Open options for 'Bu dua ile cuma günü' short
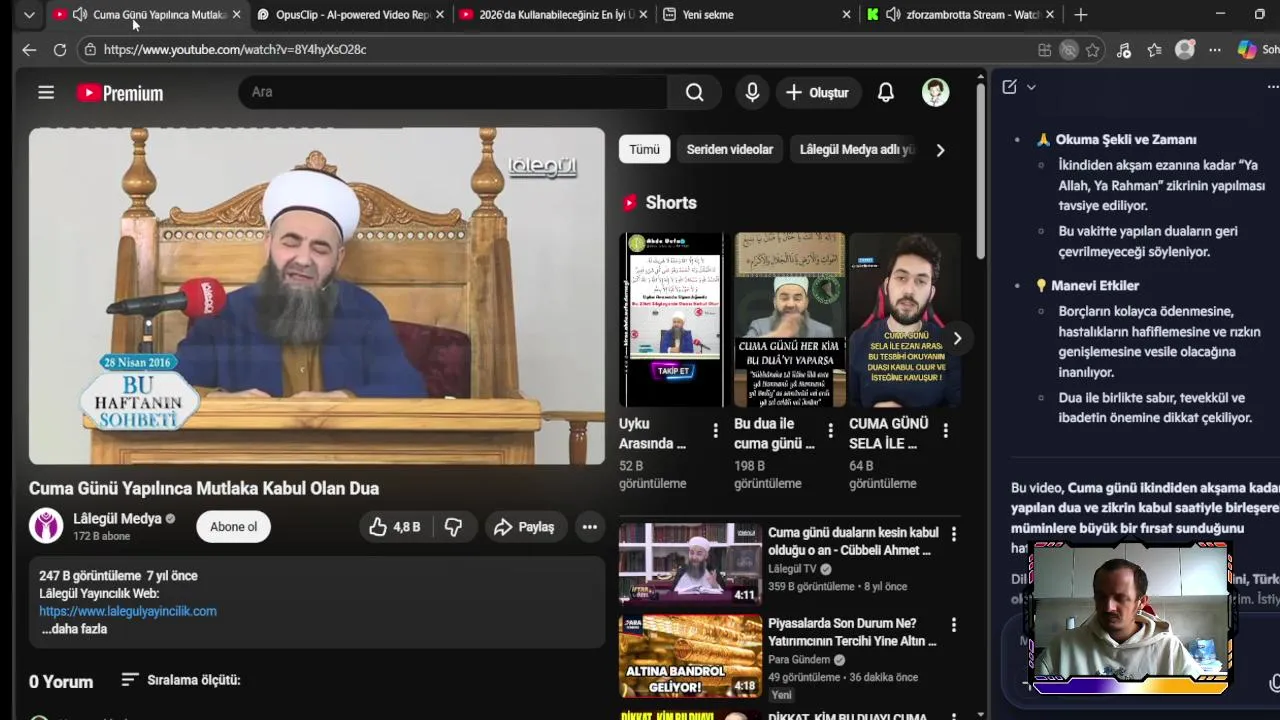Screen dimensions: 1280x720 tap(830, 431)
